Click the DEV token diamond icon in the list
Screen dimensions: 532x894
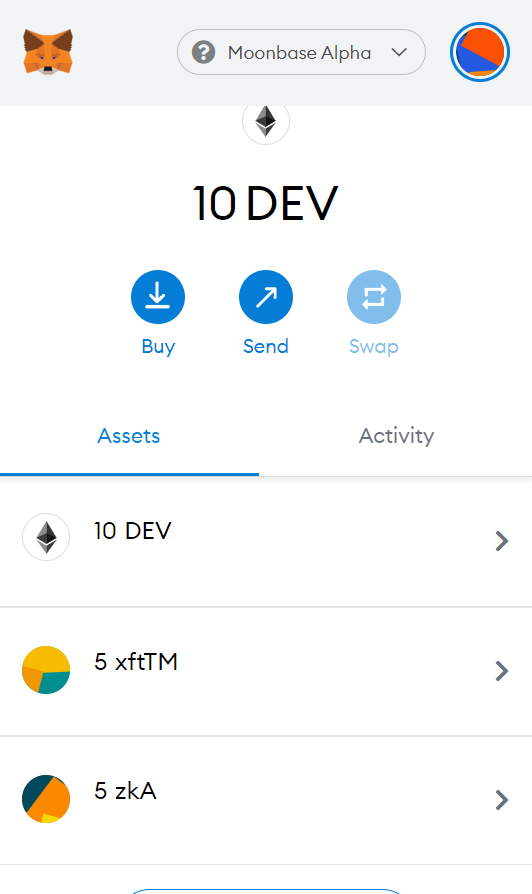coord(46,537)
